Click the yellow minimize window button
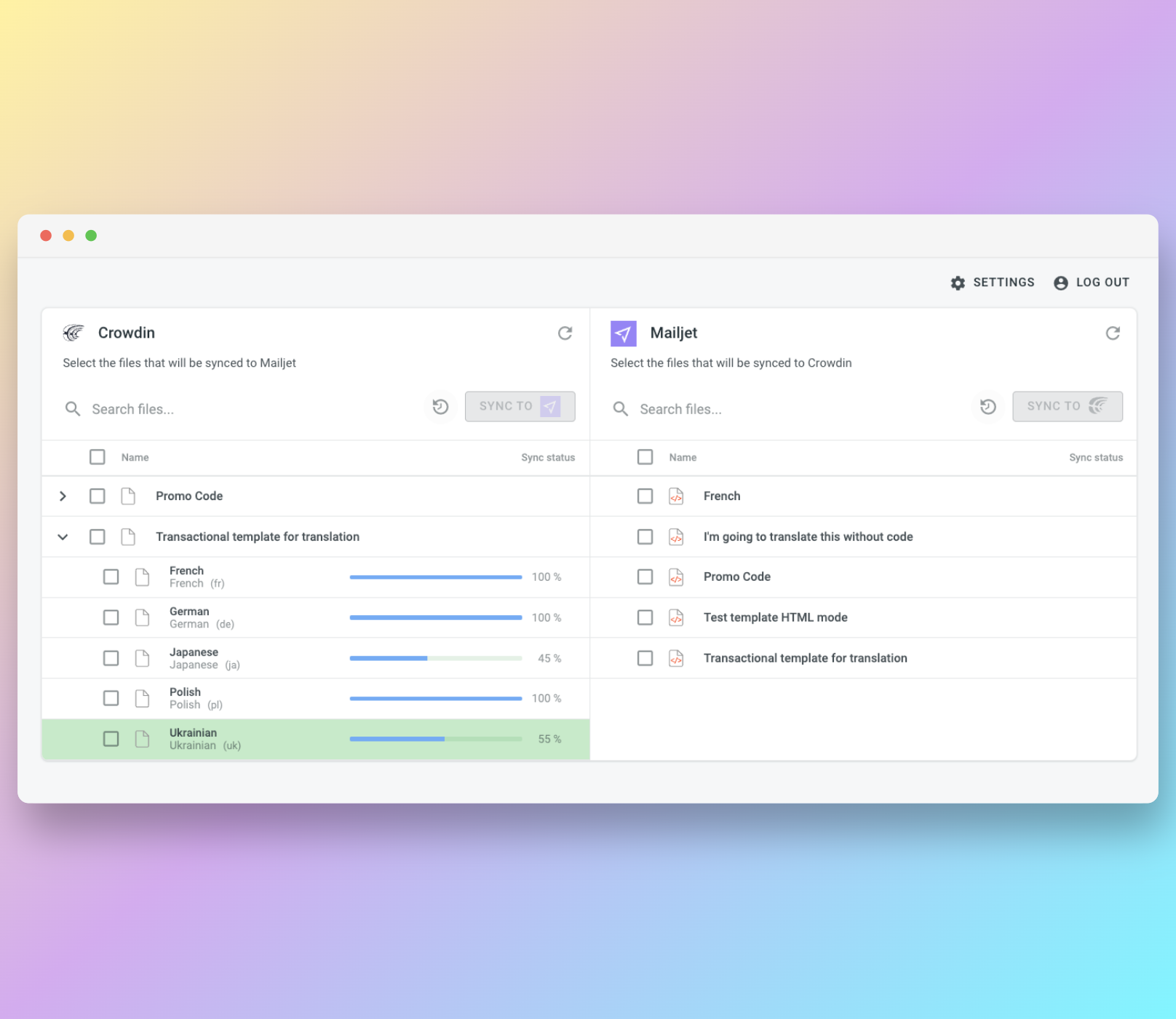The width and height of the screenshot is (1176, 1019). coord(68,236)
